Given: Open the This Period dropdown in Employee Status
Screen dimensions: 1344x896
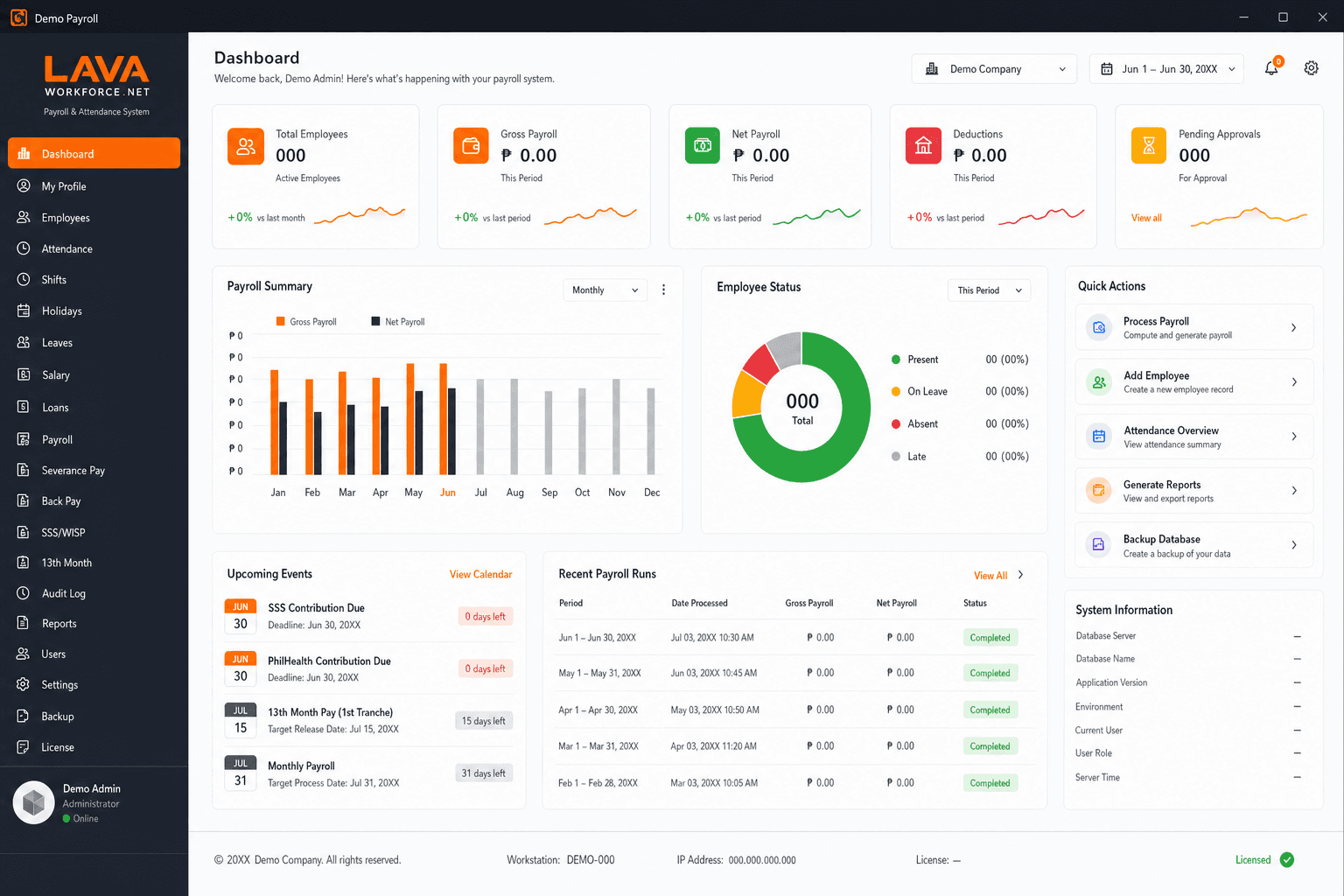Looking at the screenshot, I should click(989, 290).
